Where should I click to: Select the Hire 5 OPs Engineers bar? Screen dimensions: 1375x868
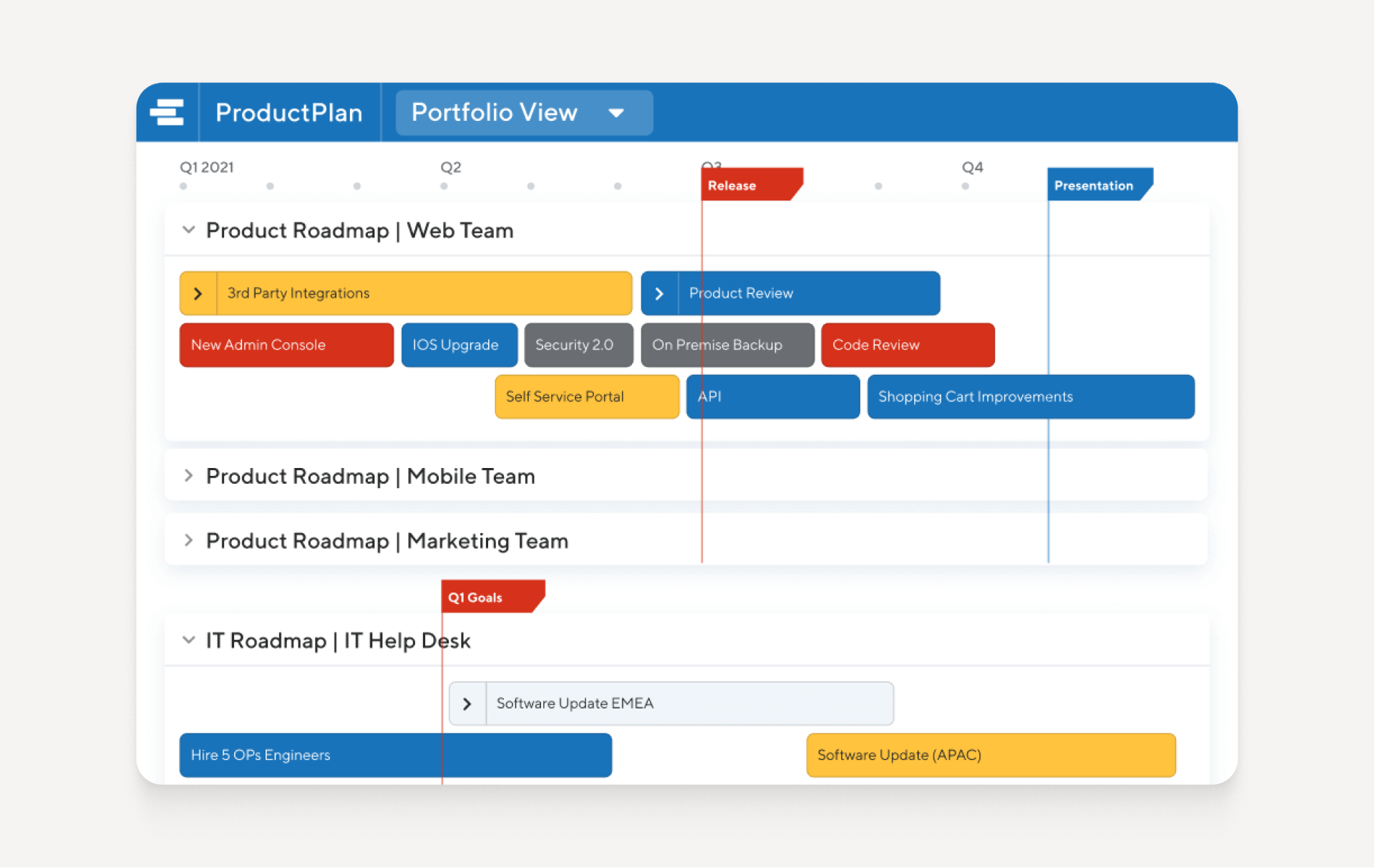(394, 755)
